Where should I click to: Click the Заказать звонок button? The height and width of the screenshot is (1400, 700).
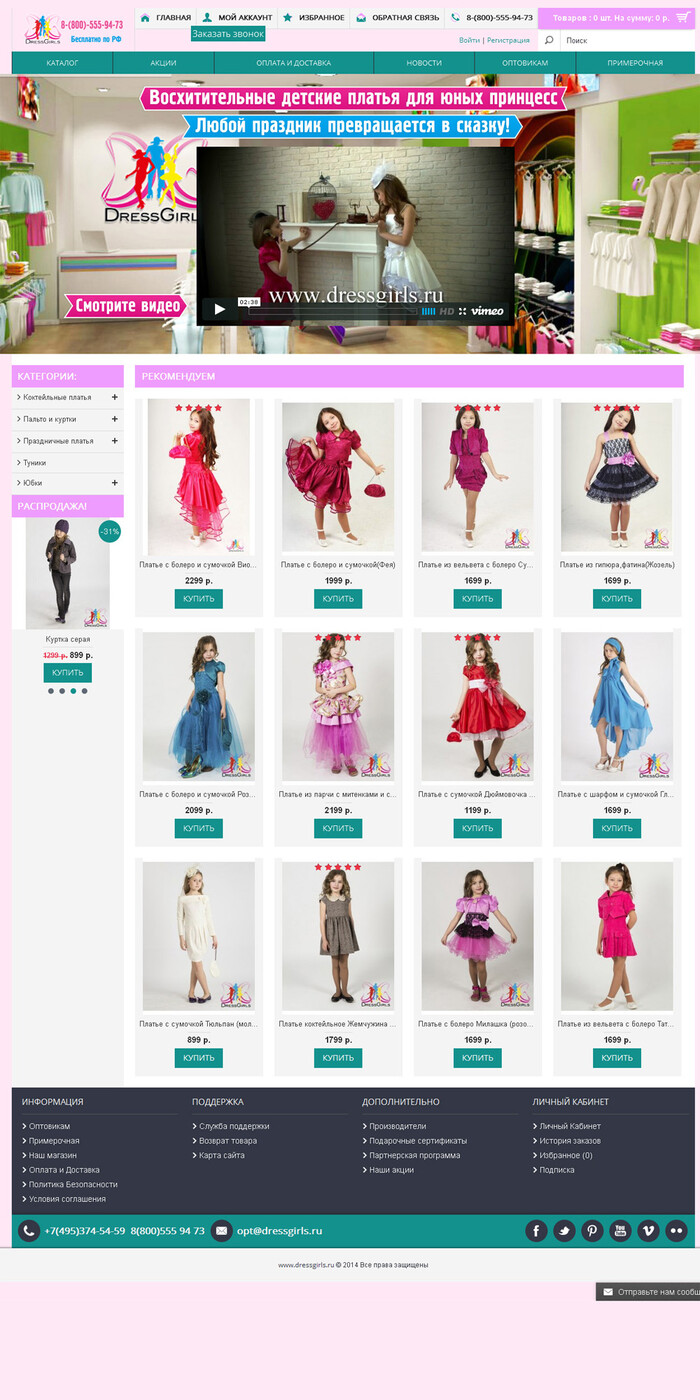(228, 34)
